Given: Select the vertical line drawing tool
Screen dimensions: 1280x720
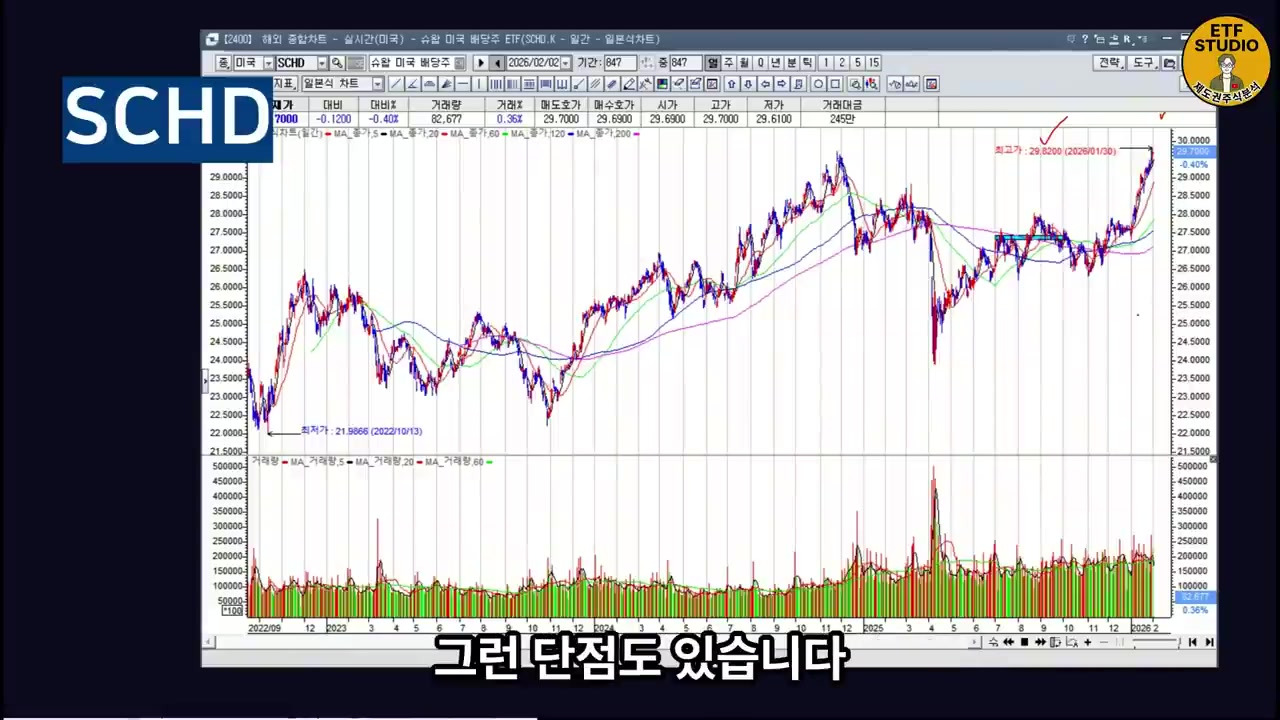Looking at the screenshot, I should (479, 84).
